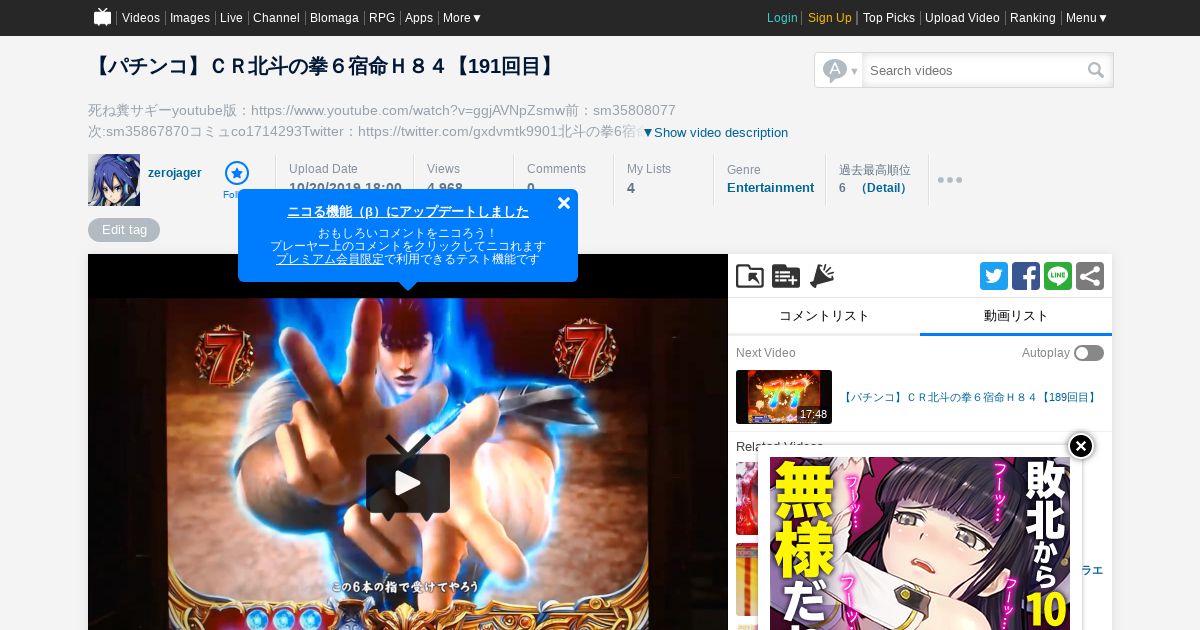Open the Nicoru feature update link
This screenshot has height=630, width=1200.
pos(408,212)
